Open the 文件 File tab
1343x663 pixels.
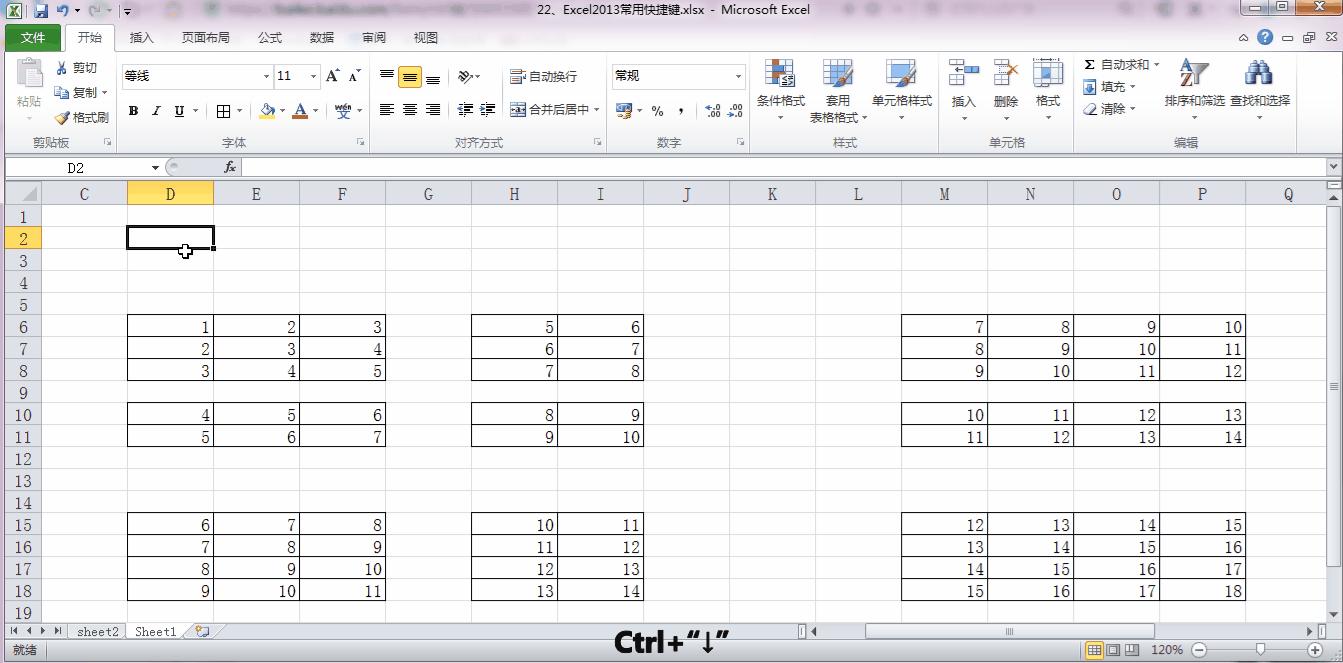click(33, 38)
